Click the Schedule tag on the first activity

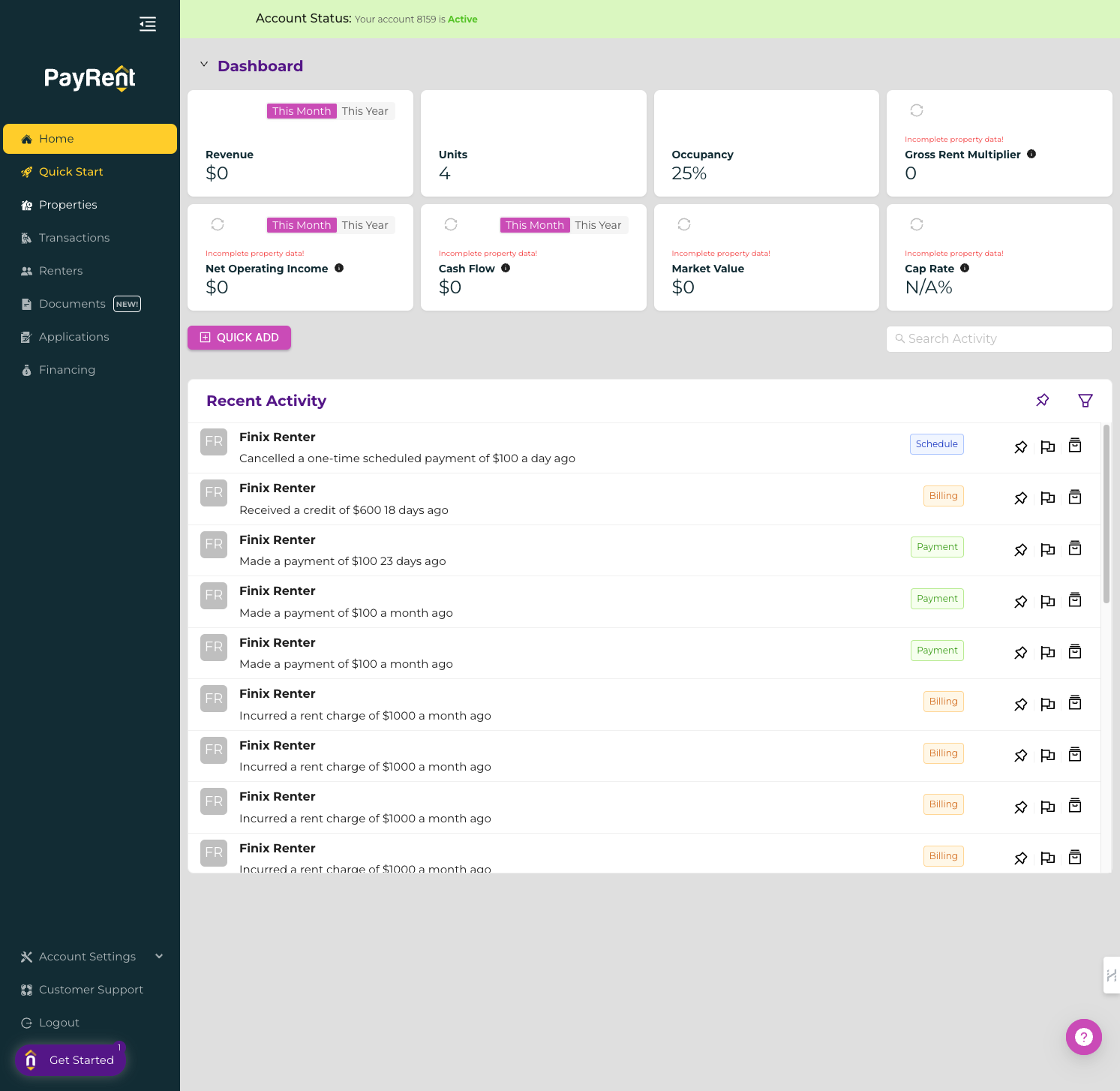937,444
